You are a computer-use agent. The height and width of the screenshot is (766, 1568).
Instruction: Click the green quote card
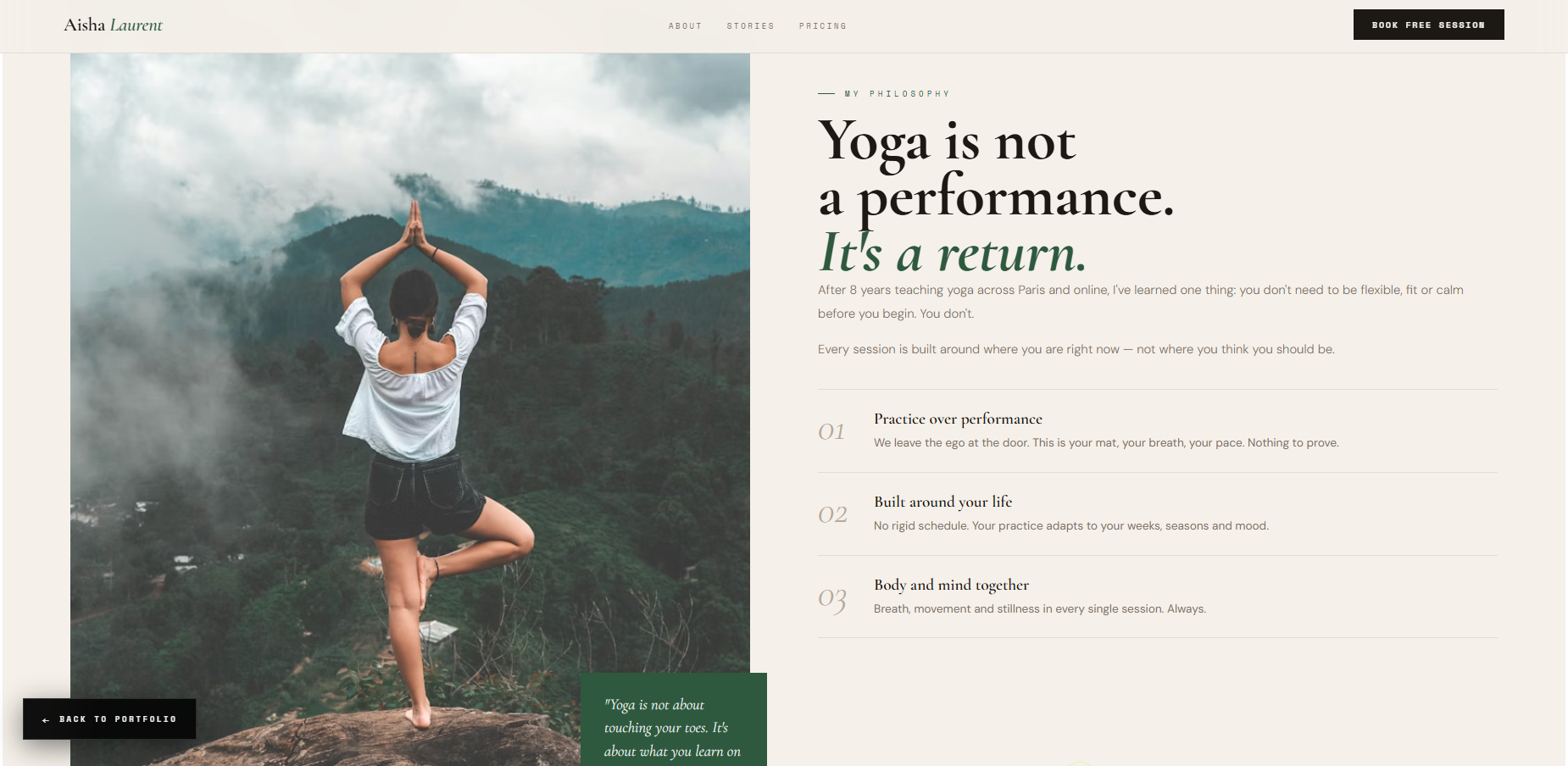[x=674, y=719]
